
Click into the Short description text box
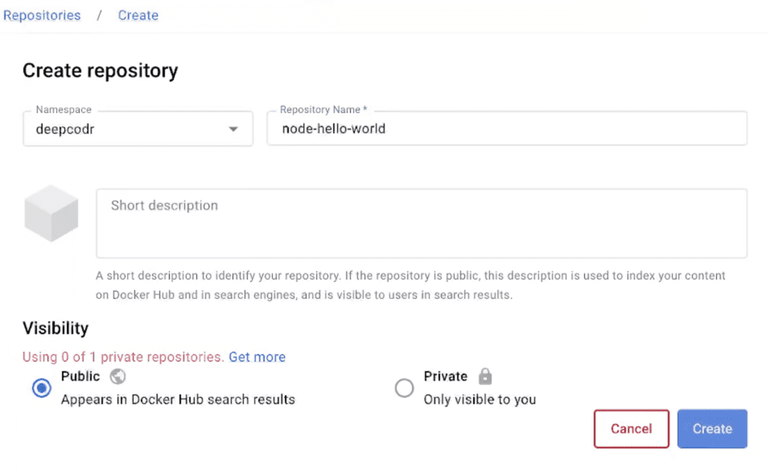421,223
